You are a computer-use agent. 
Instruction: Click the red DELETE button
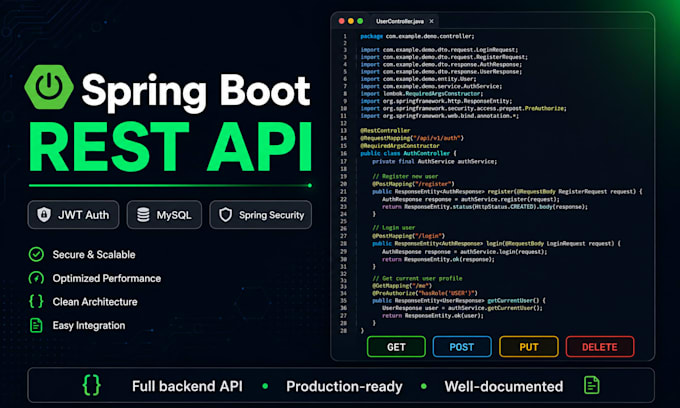coord(600,347)
